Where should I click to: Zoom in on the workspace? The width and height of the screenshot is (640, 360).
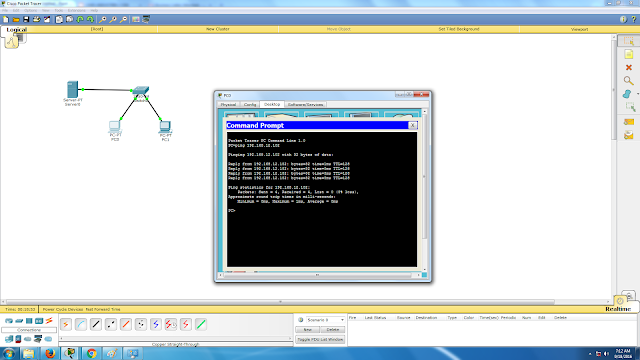[x=103, y=19]
